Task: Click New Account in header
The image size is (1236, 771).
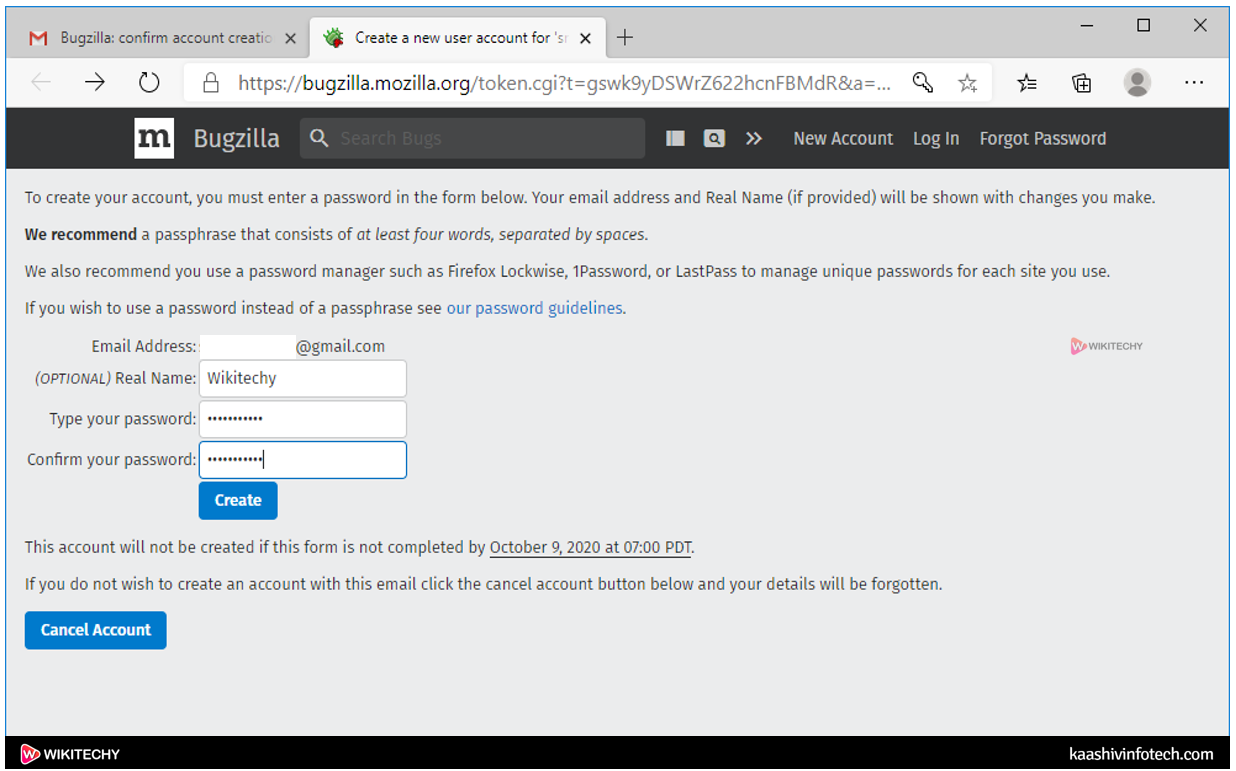Action: tap(843, 139)
